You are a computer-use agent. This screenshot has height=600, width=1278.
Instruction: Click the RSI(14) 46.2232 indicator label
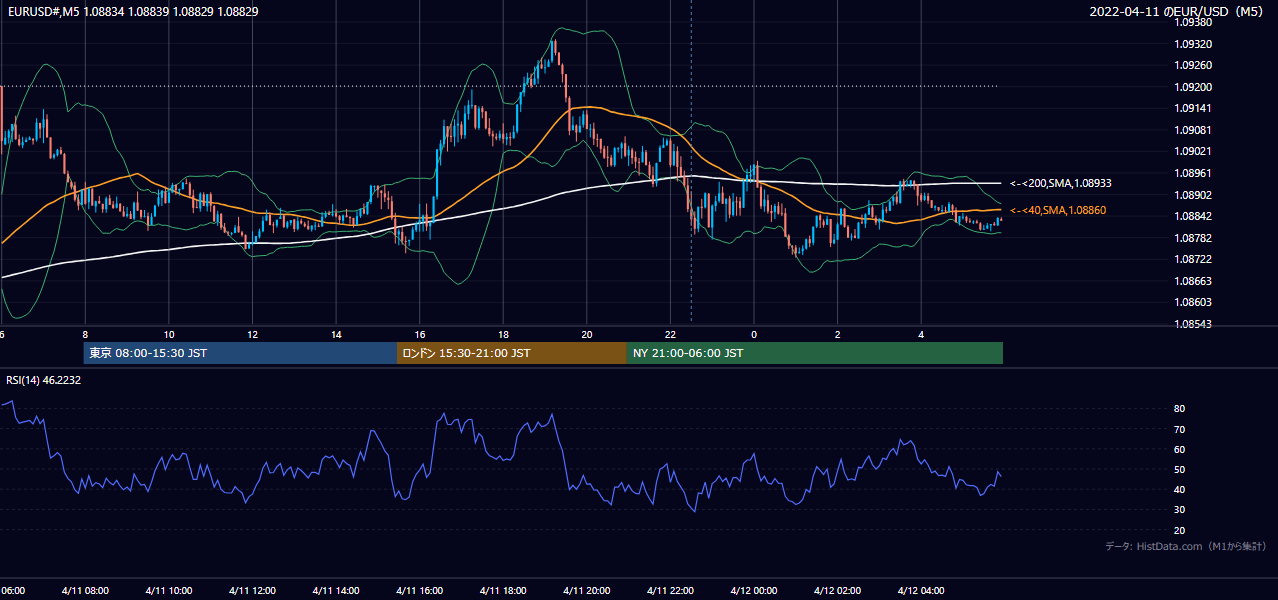click(x=44, y=380)
